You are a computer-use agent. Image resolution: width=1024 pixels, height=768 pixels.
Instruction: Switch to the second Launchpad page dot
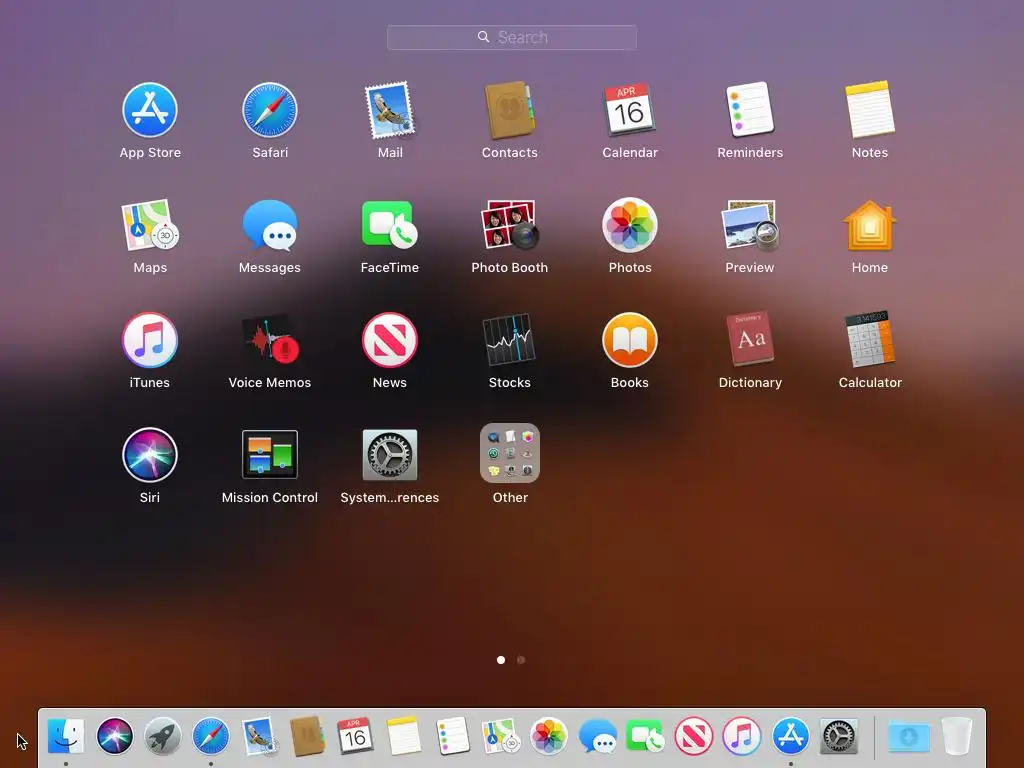point(520,660)
